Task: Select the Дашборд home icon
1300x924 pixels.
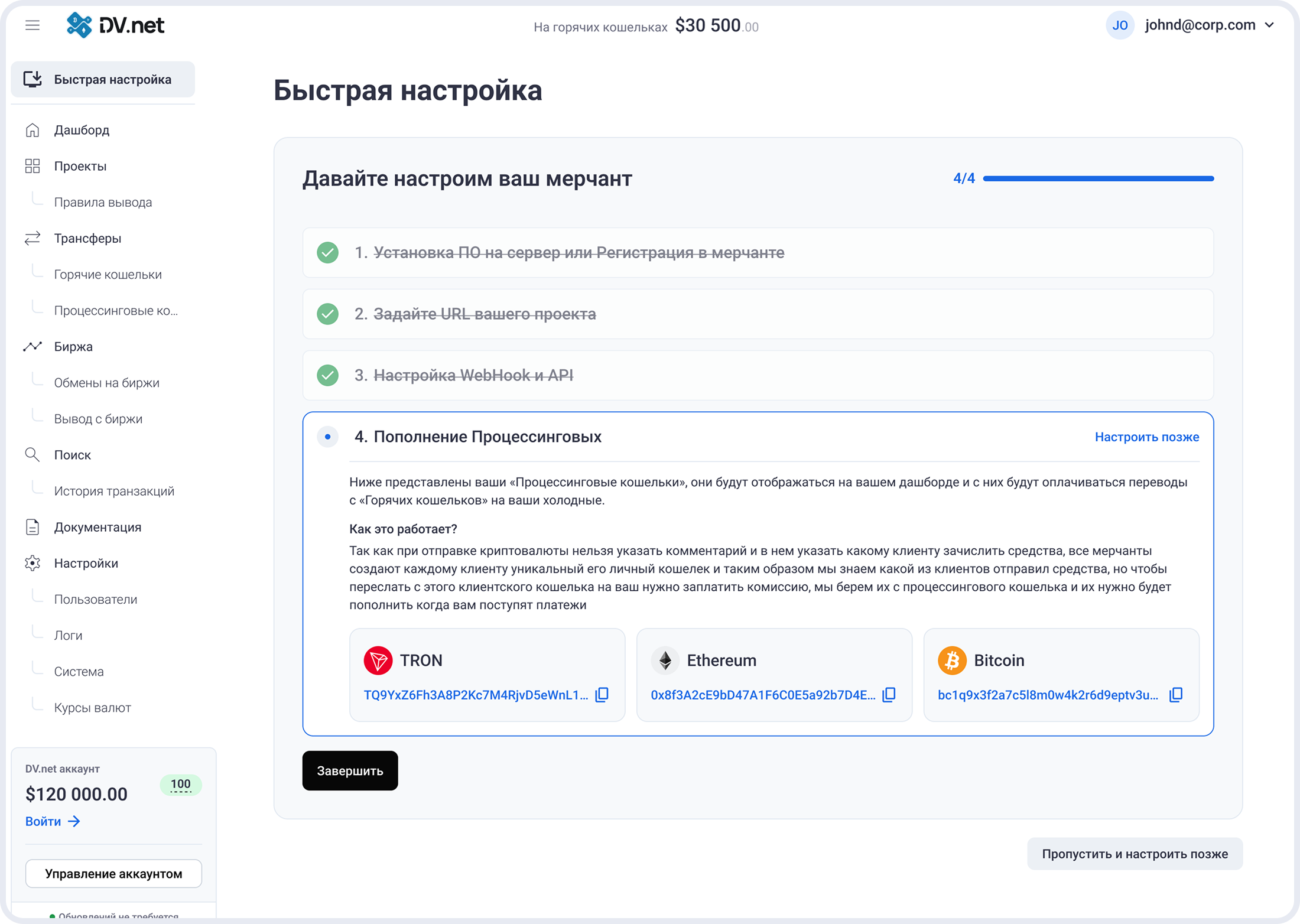Action: click(33, 129)
